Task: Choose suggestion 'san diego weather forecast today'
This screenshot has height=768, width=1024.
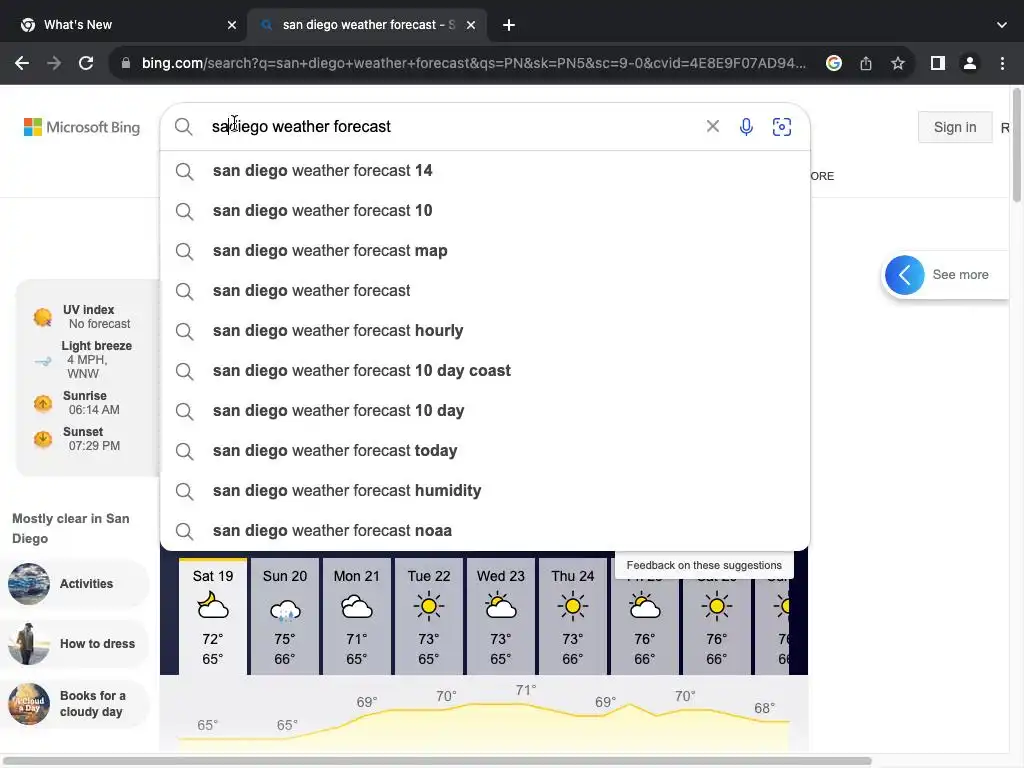Action: [485, 451]
